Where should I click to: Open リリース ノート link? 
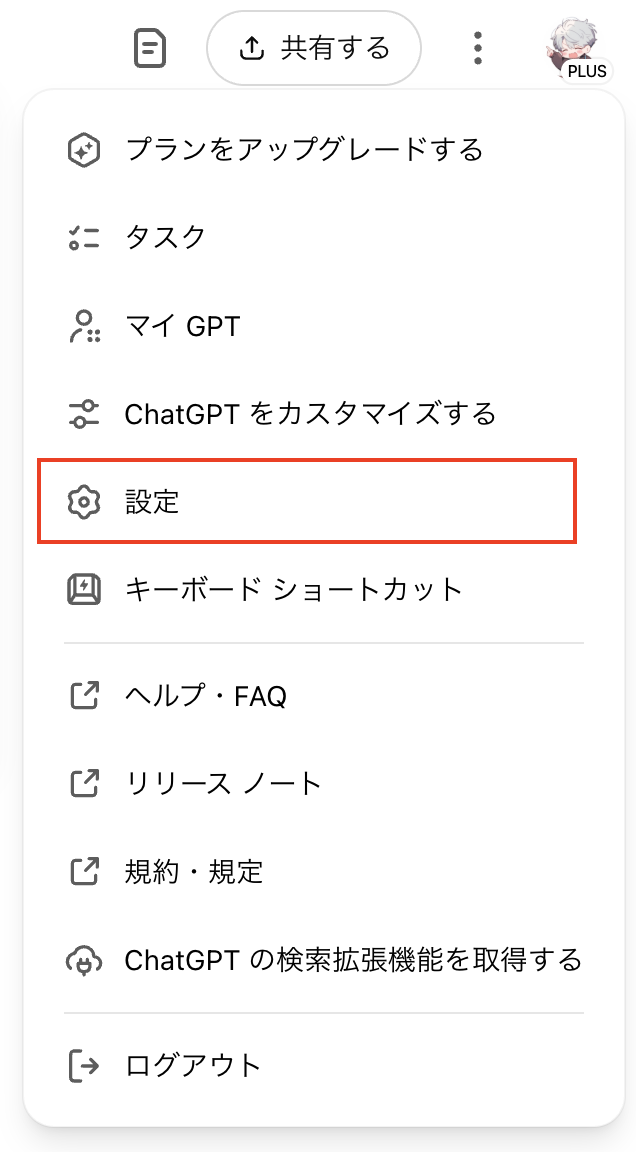[x=223, y=783]
